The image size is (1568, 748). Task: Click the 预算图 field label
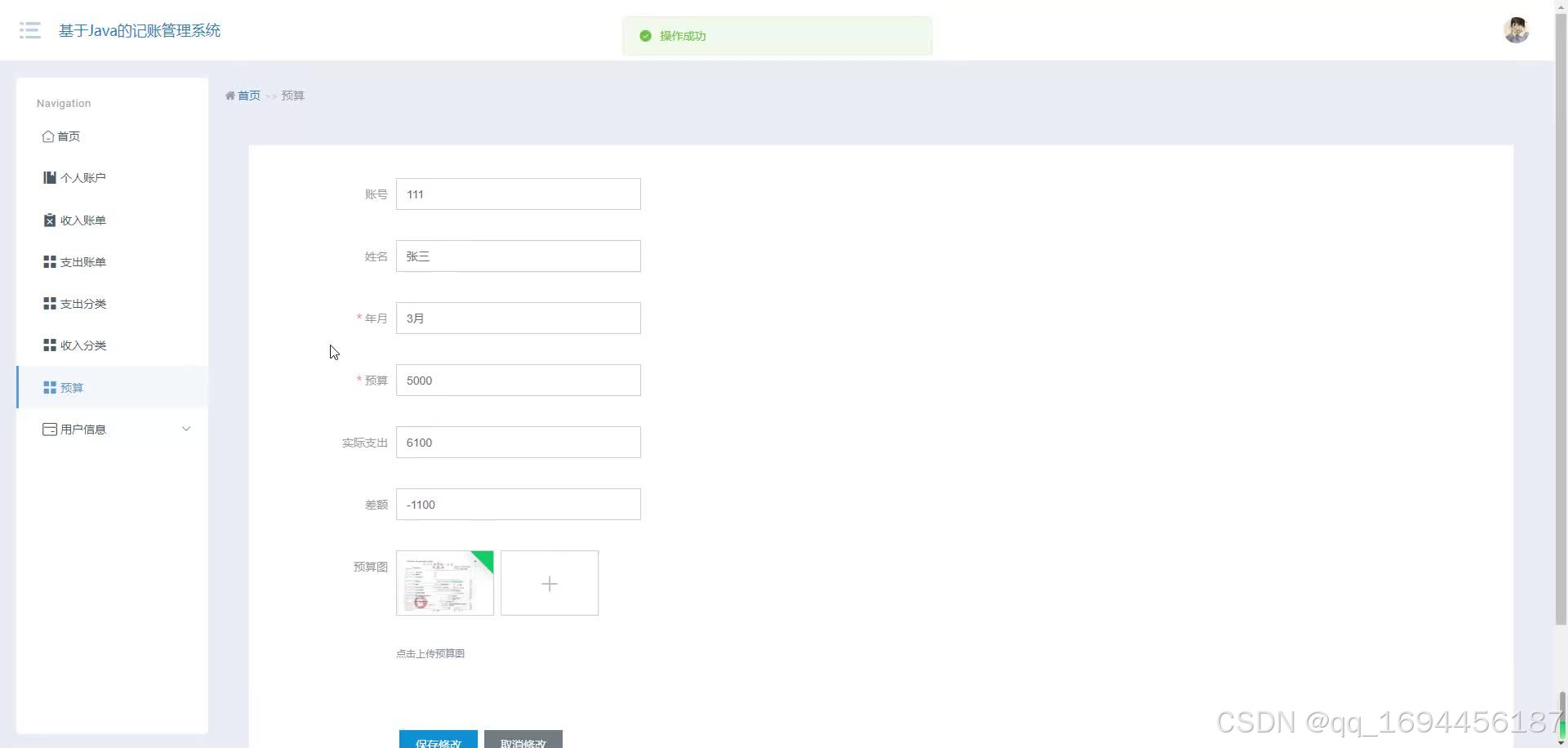371,567
